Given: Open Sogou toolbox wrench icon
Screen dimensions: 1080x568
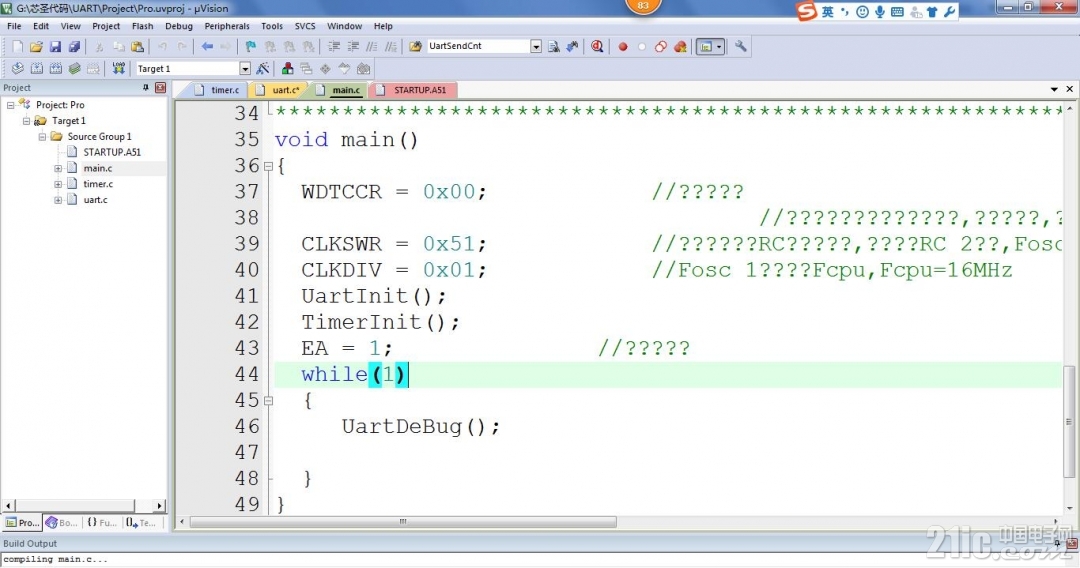Looking at the screenshot, I should pyautogui.click(x=950, y=12).
